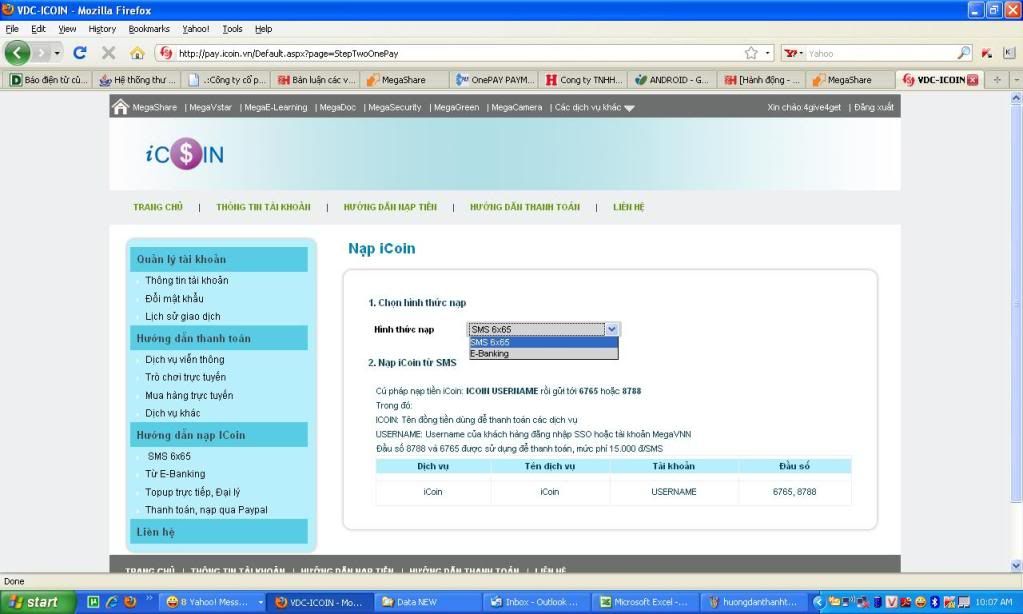
Task: Select 'E-Banking' option in dropdown list
Action: coord(543,354)
